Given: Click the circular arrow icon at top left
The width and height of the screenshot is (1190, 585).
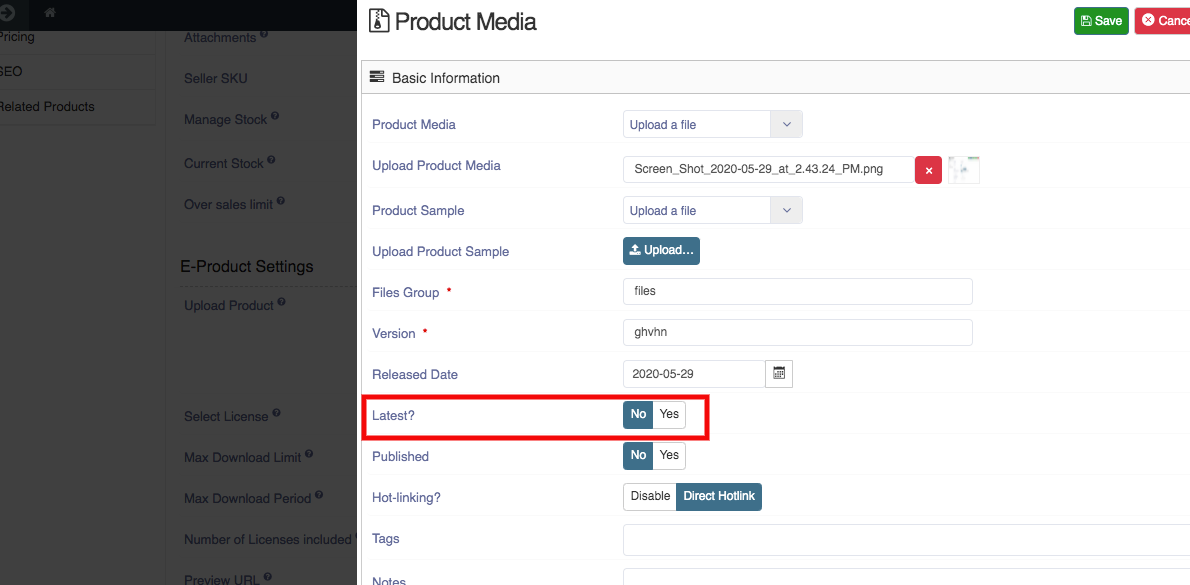Looking at the screenshot, I should (x=8, y=12).
